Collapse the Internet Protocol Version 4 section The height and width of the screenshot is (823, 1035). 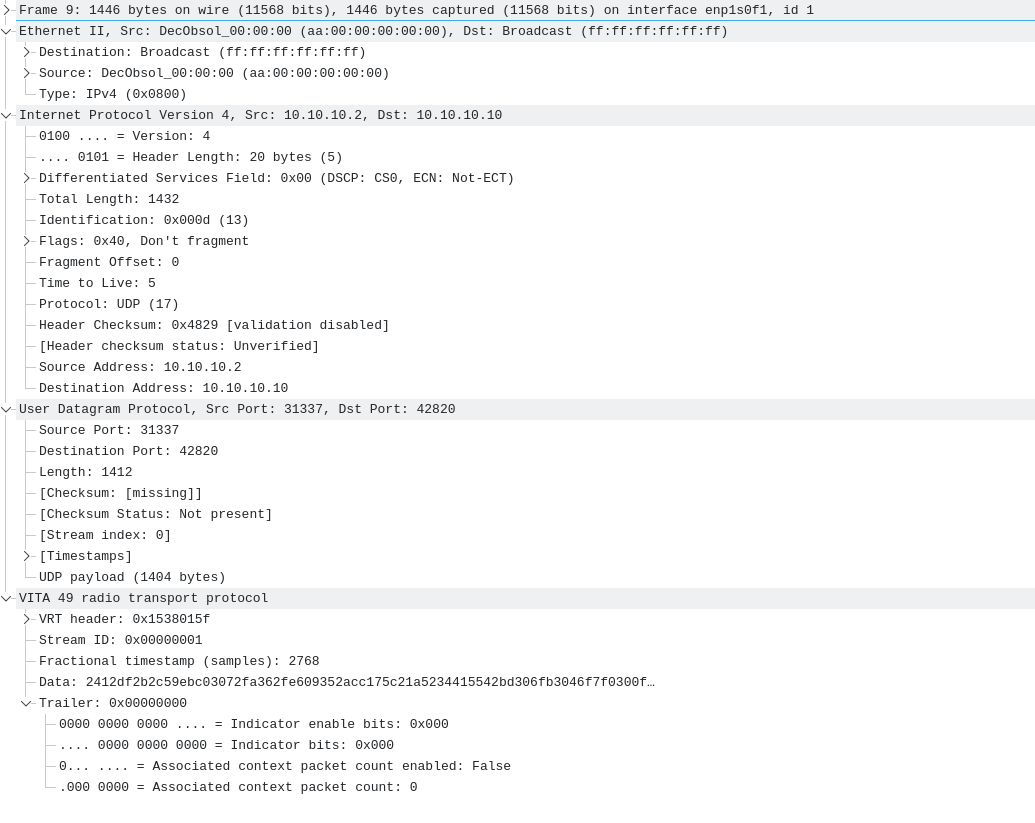7,115
